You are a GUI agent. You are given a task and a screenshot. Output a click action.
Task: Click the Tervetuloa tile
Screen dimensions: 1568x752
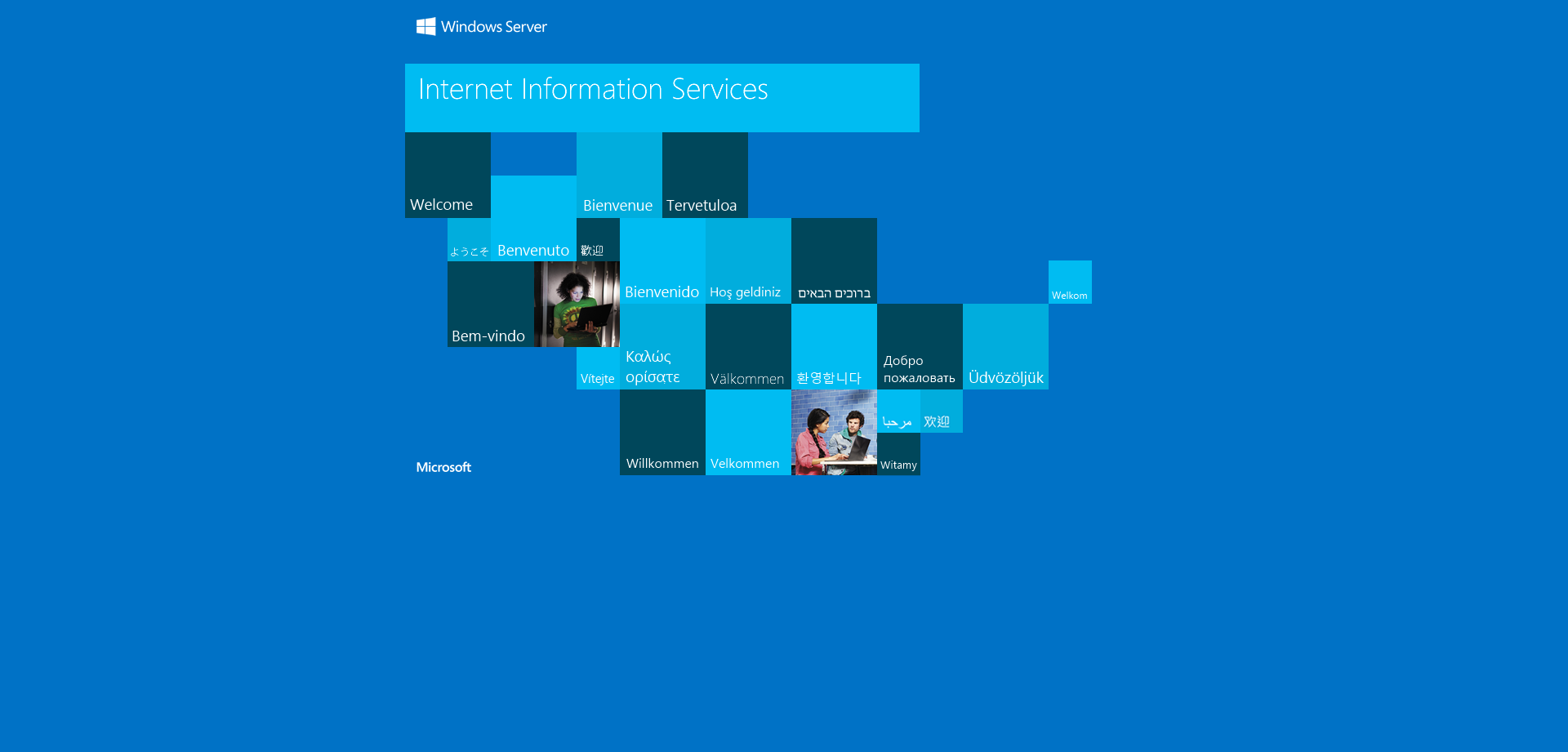pos(705,176)
